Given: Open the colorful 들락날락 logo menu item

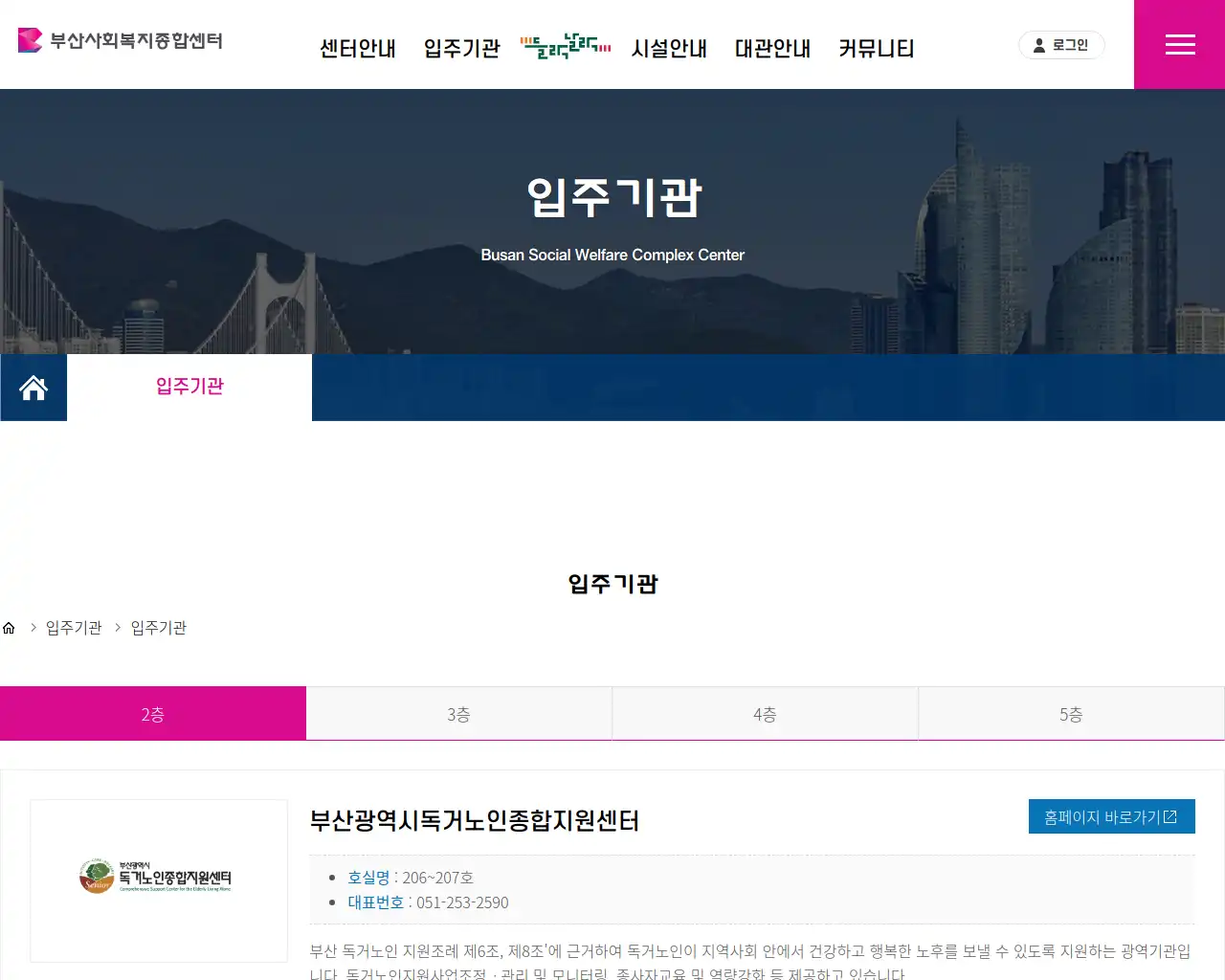Looking at the screenshot, I should coord(565,46).
